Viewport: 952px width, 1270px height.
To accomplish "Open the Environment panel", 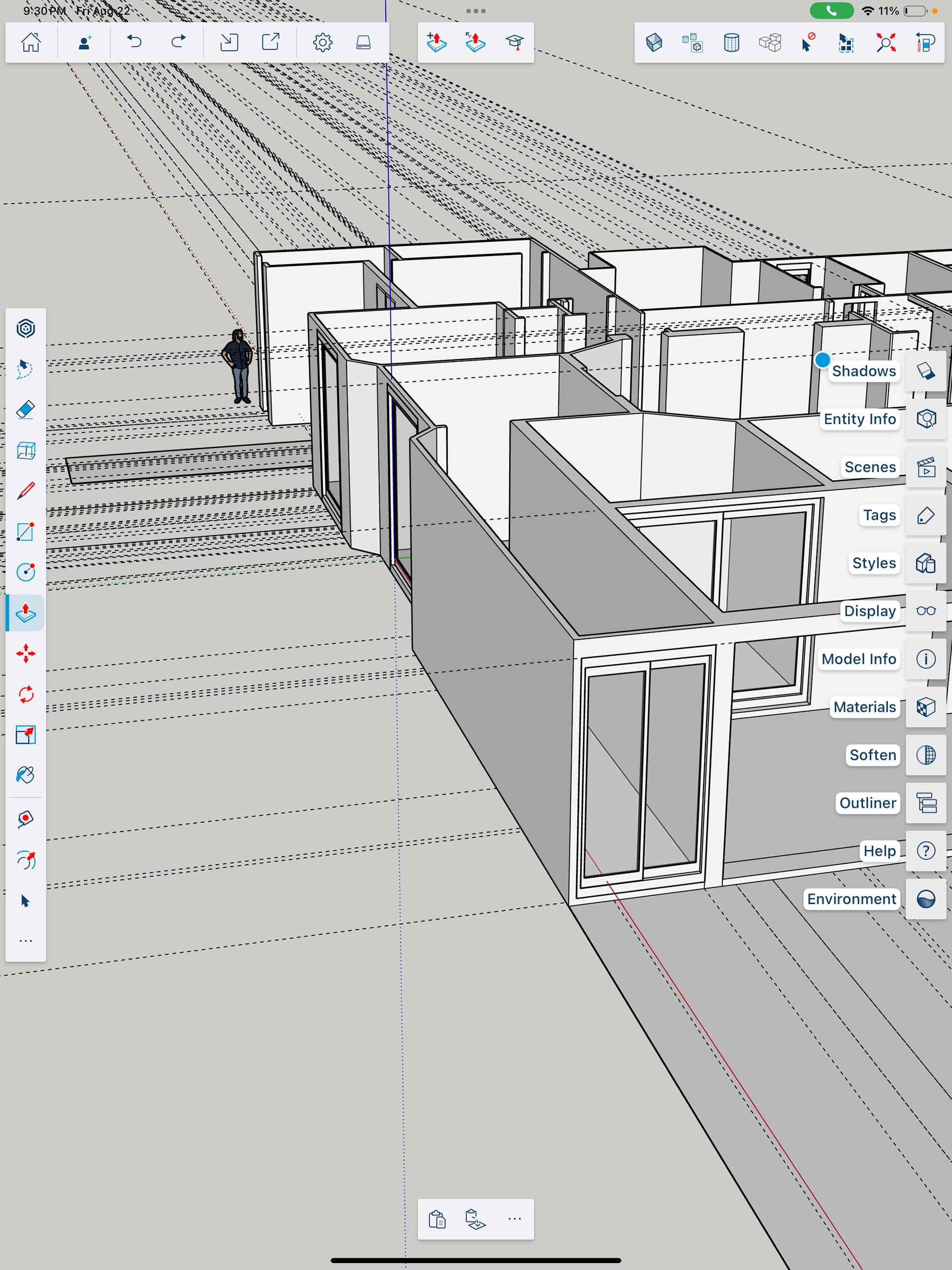I will pos(926,898).
